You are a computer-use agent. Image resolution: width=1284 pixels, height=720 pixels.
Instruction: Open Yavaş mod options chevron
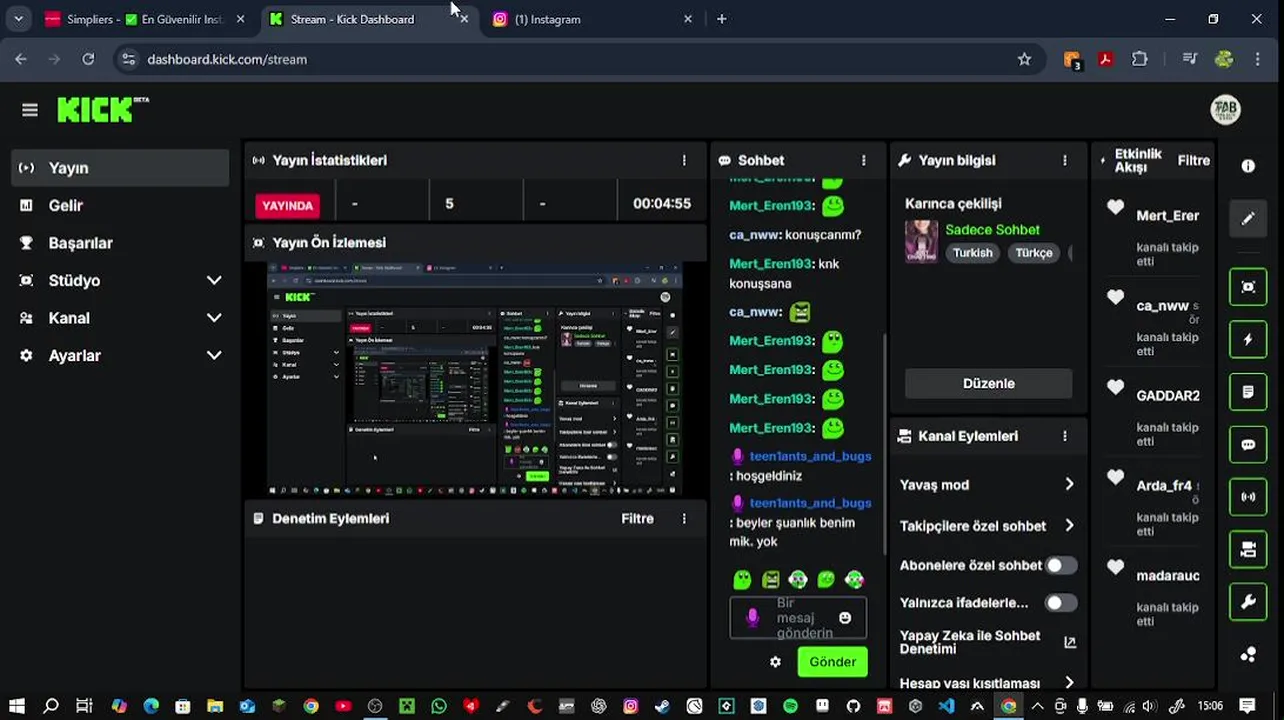pos(1069,485)
